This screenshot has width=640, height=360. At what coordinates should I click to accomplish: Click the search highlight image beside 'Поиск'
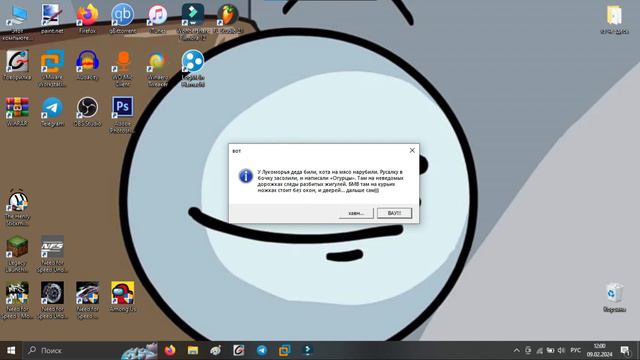pyautogui.click(x=139, y=351)
